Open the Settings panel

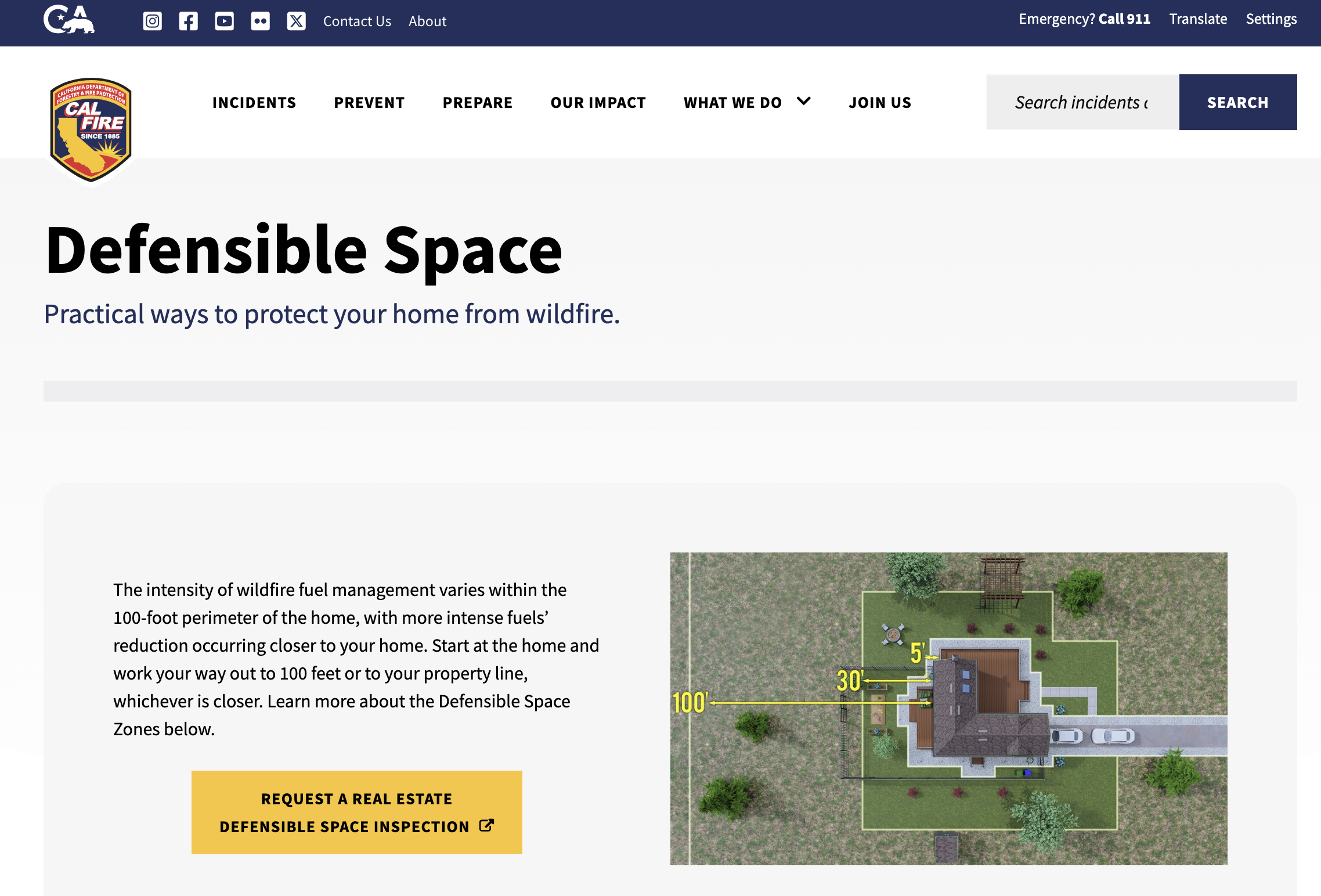(1271, 19)
